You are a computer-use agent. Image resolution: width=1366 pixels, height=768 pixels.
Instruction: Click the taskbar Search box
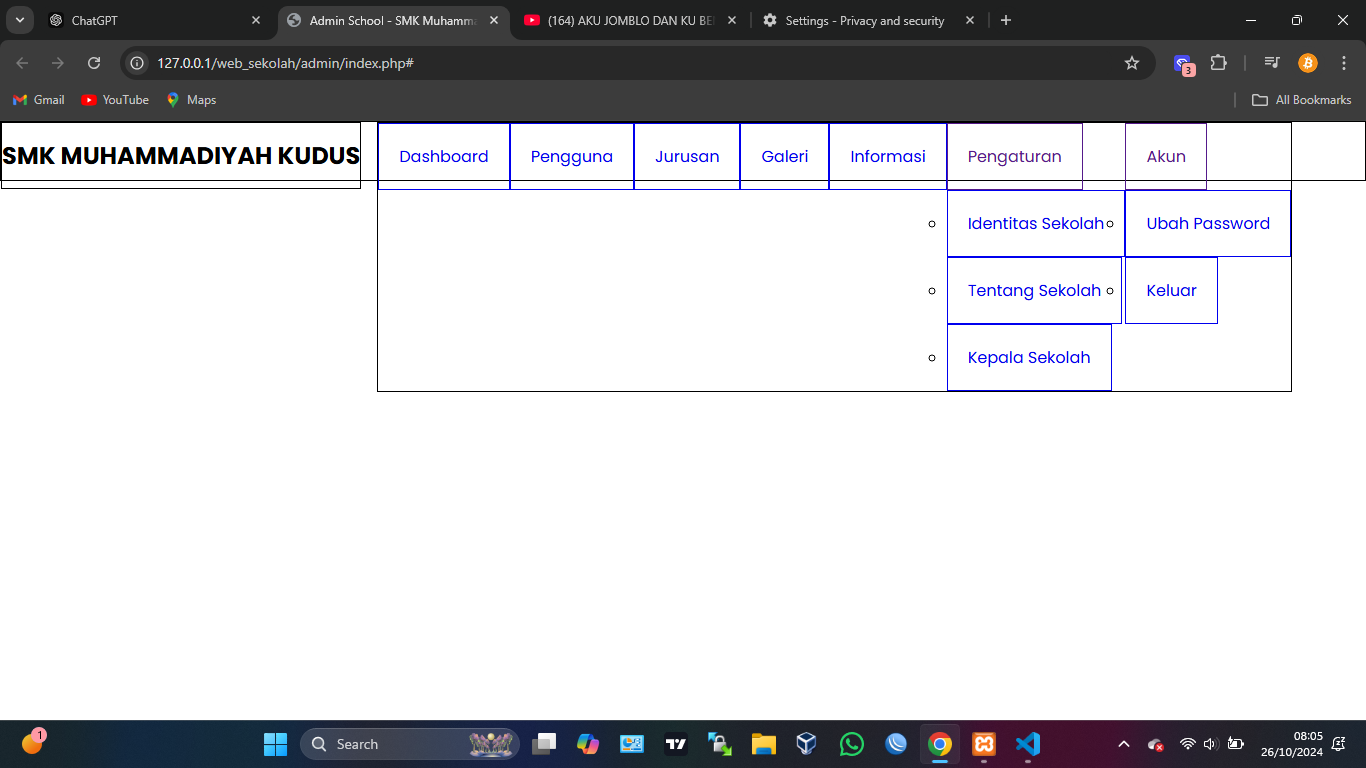click(410, 744)
